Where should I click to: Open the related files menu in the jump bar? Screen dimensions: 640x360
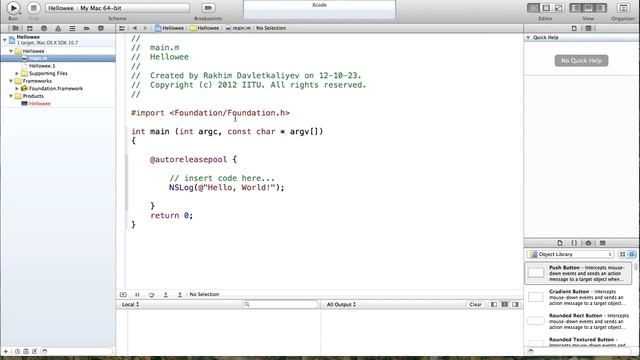pyautogui.click(x=122, y=28)
